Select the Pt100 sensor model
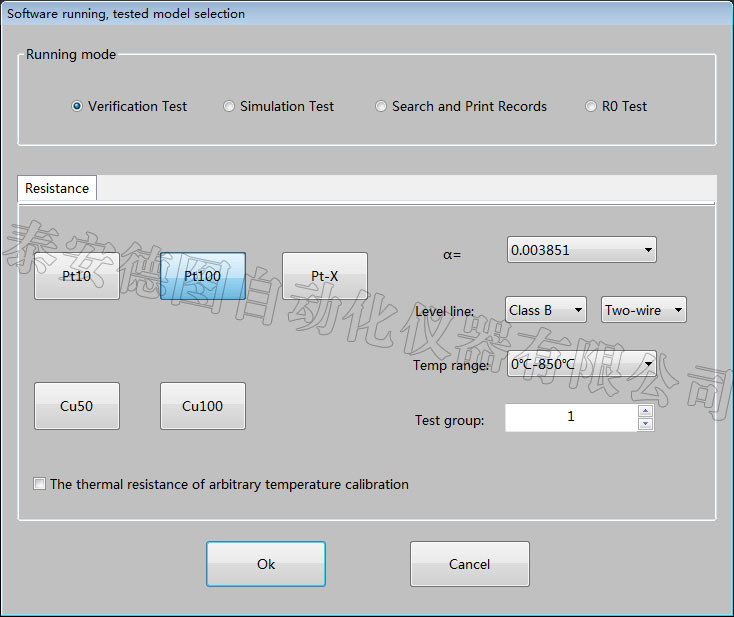 pos(203,276)
